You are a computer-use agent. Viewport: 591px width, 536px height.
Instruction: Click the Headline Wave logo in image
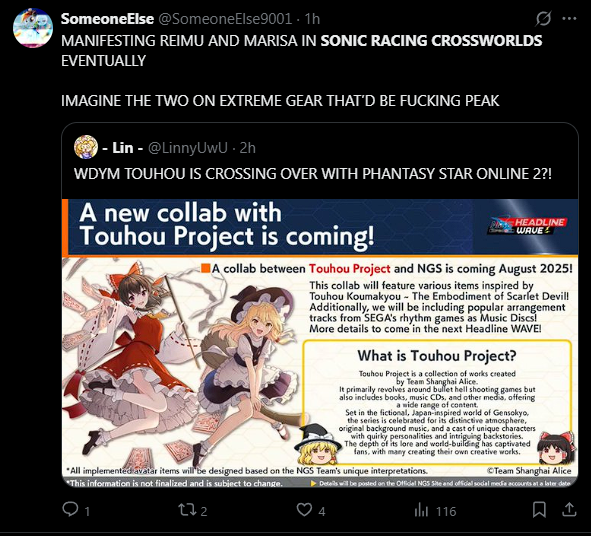click(x=528, y=226)
